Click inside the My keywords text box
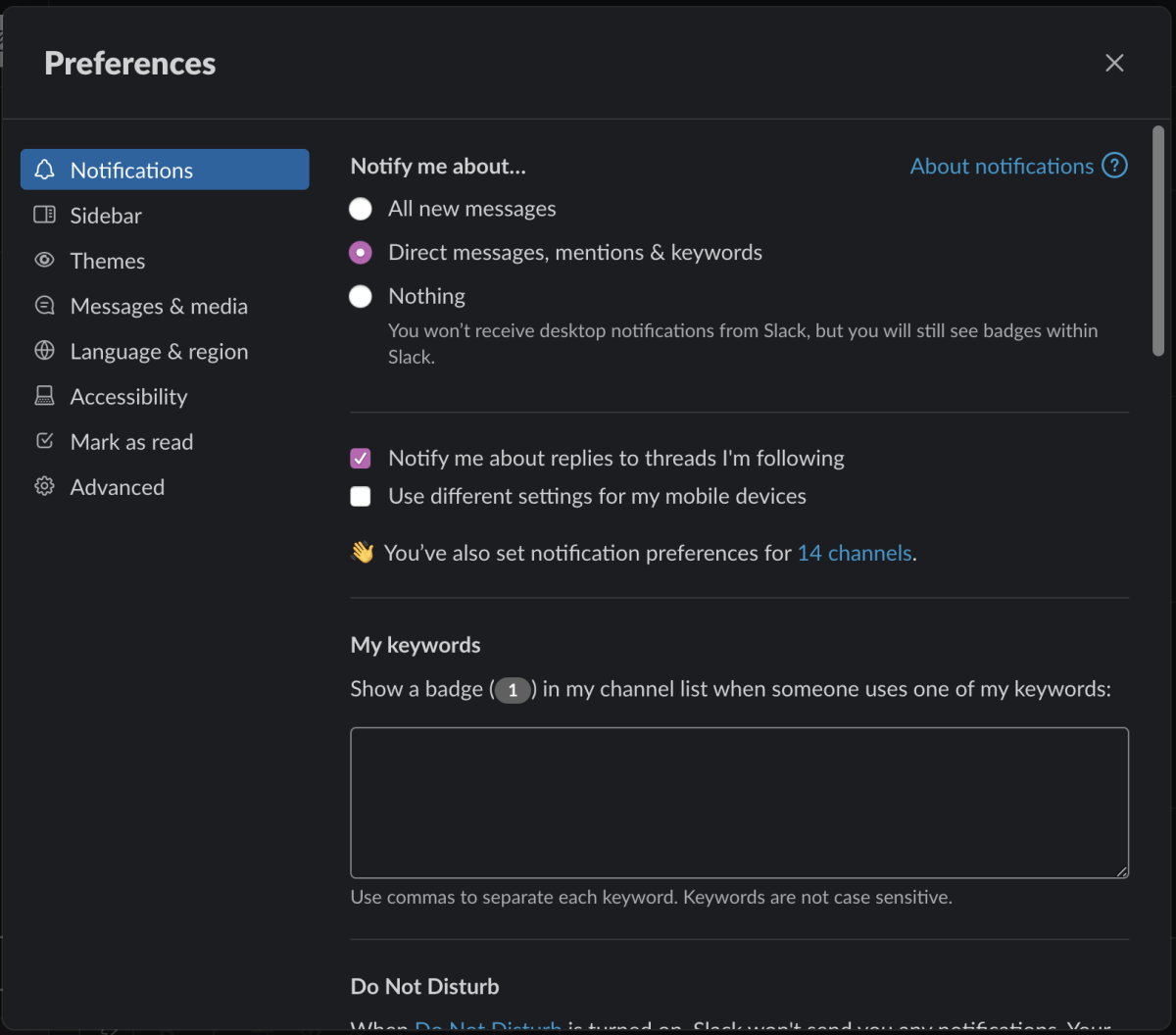The height and width of the screenshot is (1035, 1176). 739,802
